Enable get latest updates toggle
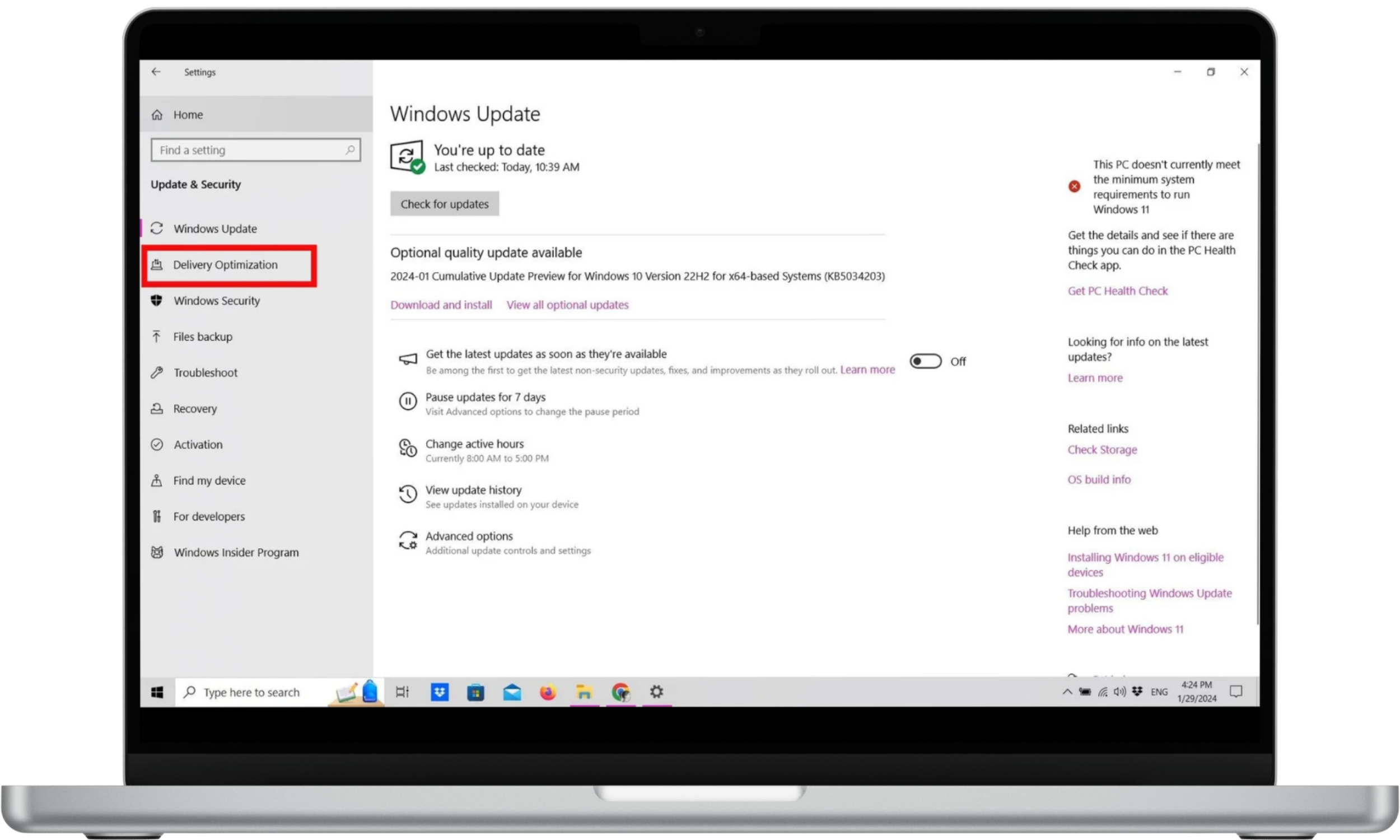This screenshot has height=840, width=1400. [925, 361]
